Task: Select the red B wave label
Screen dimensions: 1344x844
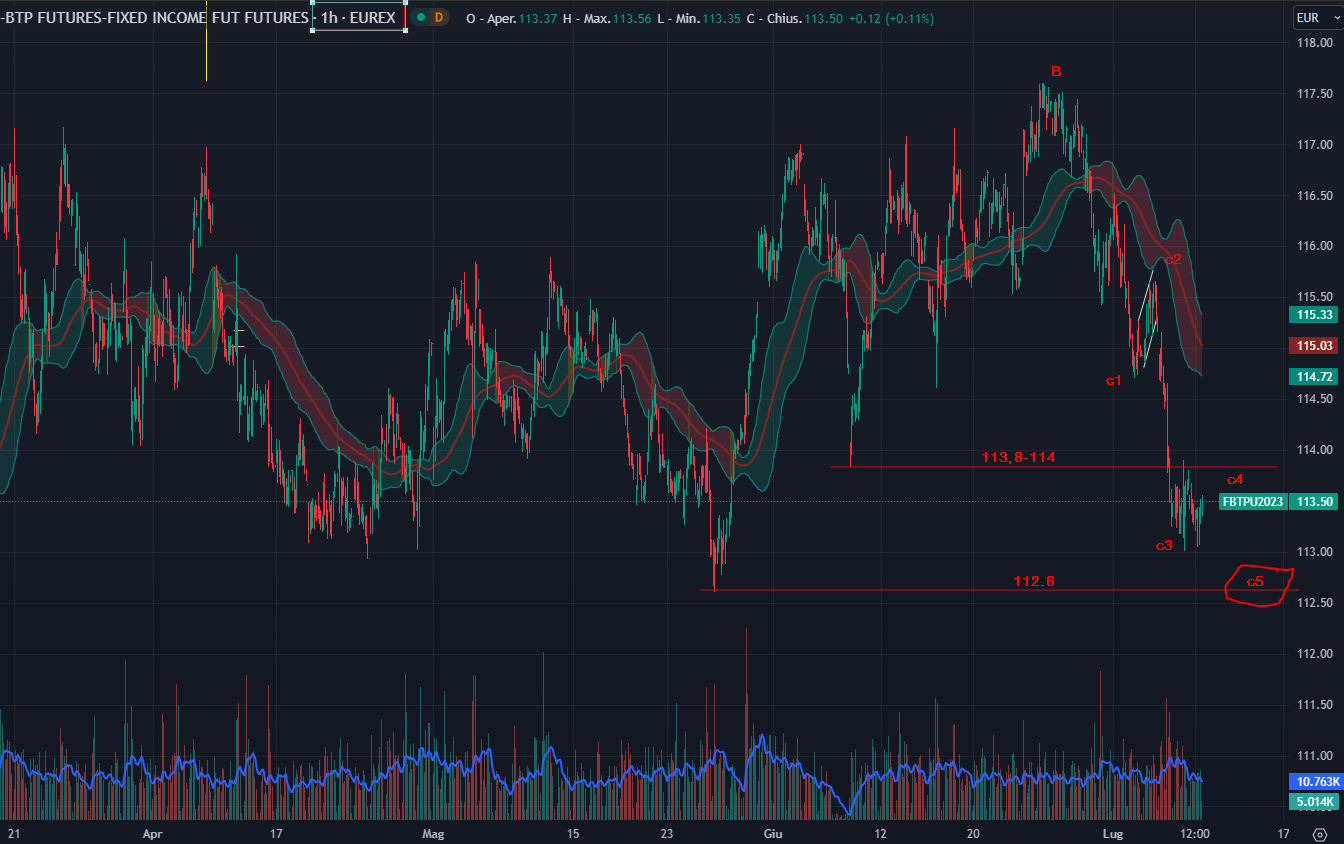Action: tap(1056, 71)
